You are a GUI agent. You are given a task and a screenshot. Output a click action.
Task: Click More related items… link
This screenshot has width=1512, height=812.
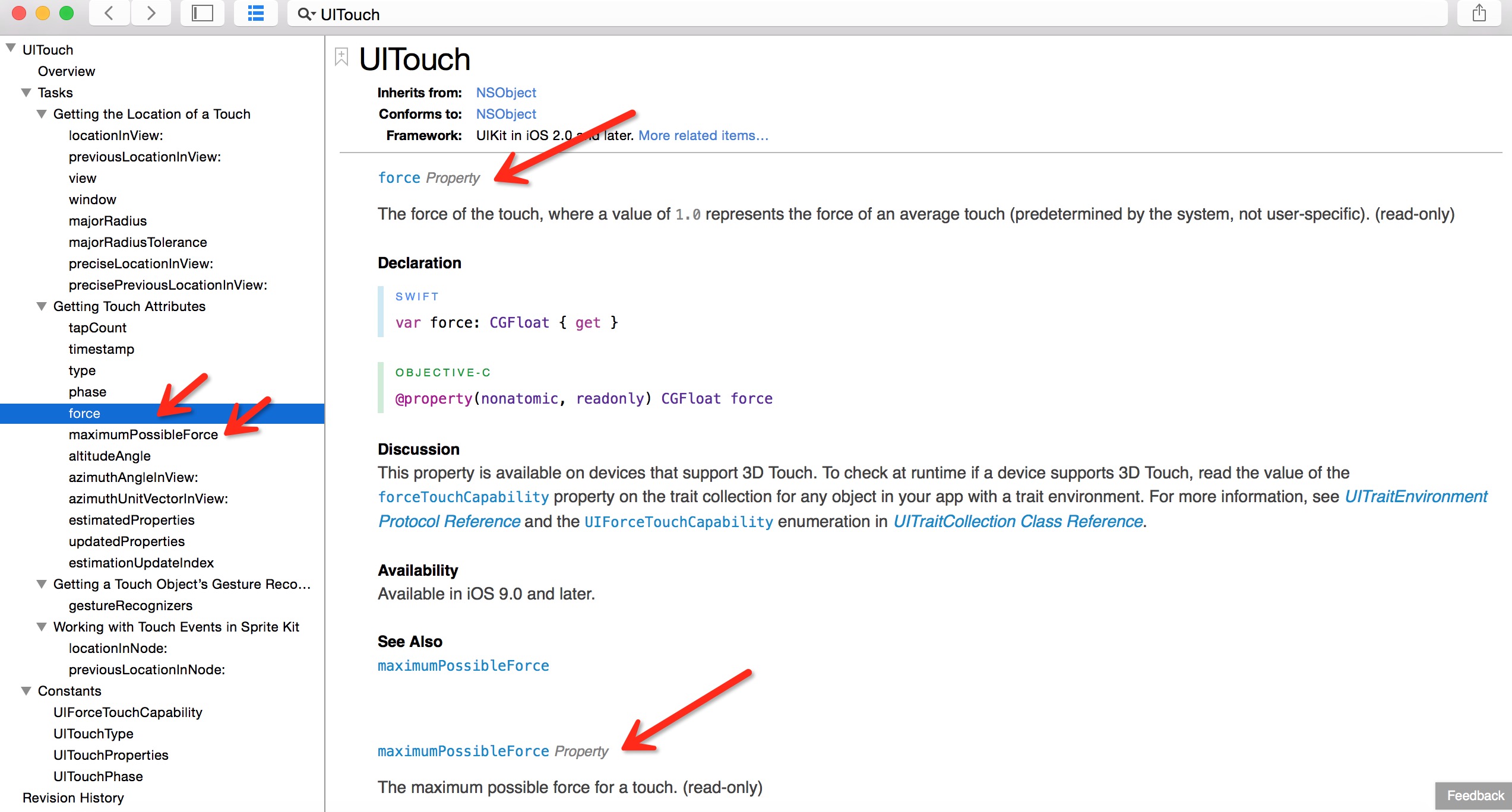pyautogui.click(x=703, y=135)
